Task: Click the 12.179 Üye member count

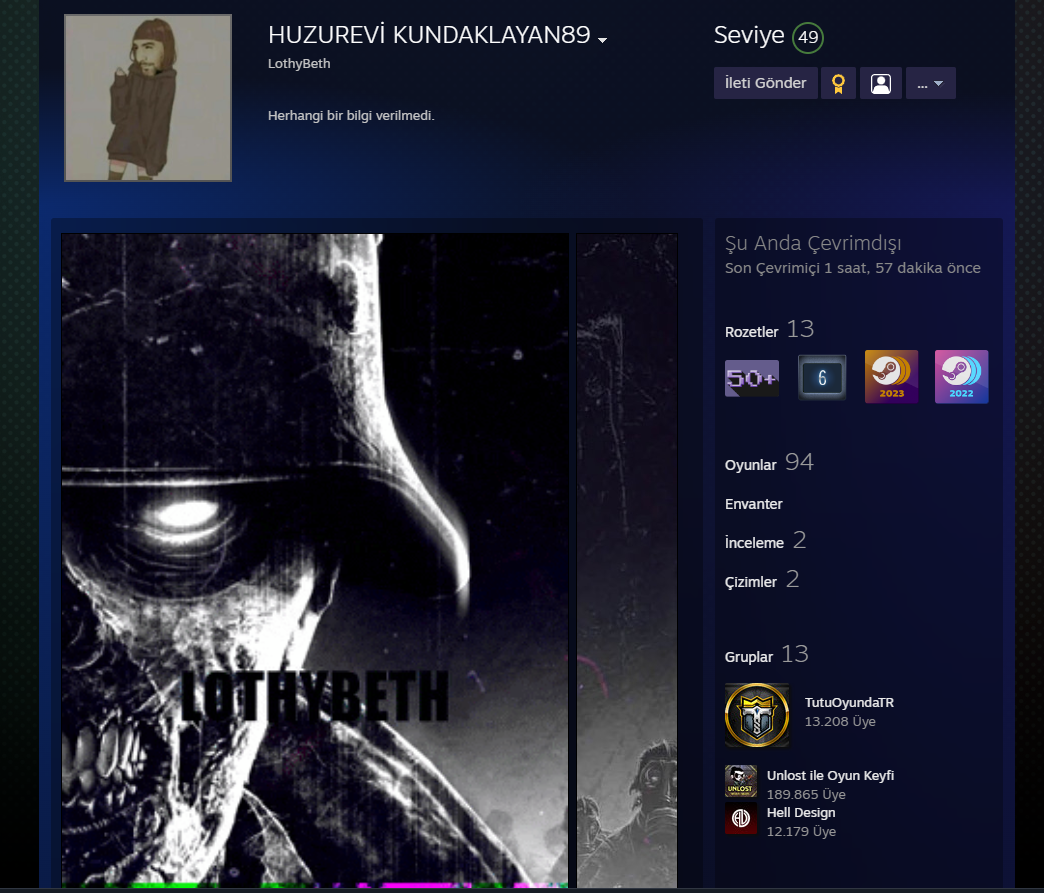Action: click(x=801, y=832)
